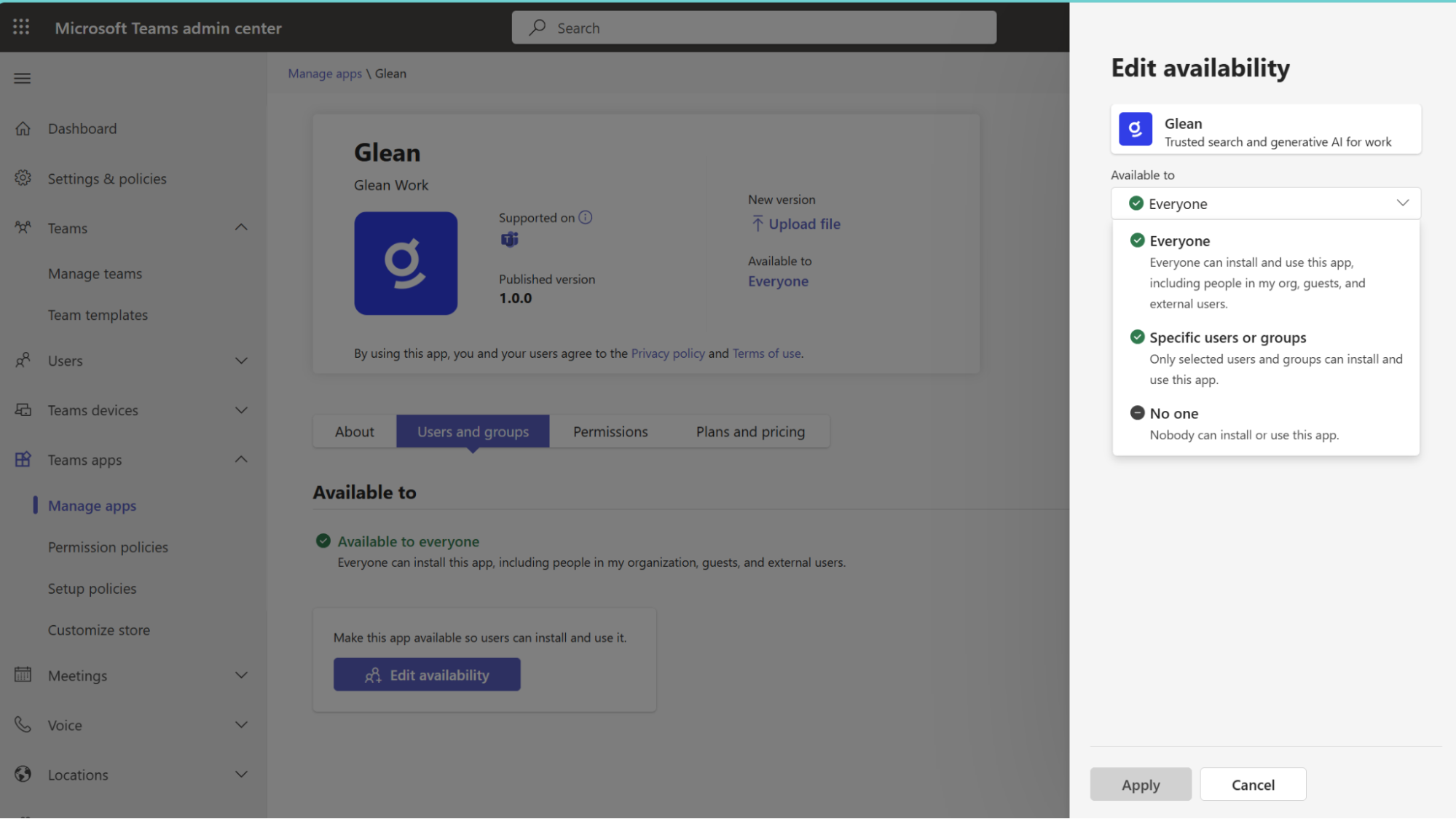Viewport: 1456px width, 819px height.
Task: Click the Teams group icon in sidebar
Action: pyautogui.click(x=23, y=227)
